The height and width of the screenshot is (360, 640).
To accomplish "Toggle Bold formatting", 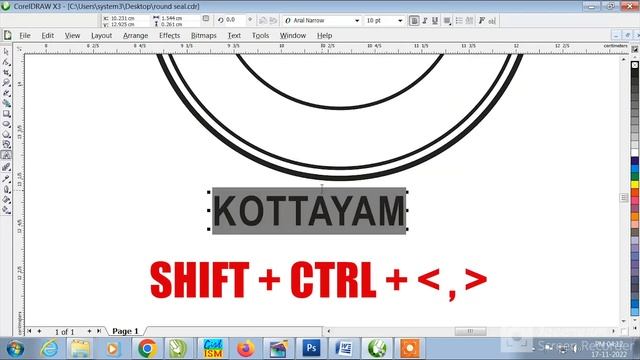I will (414, 20).
